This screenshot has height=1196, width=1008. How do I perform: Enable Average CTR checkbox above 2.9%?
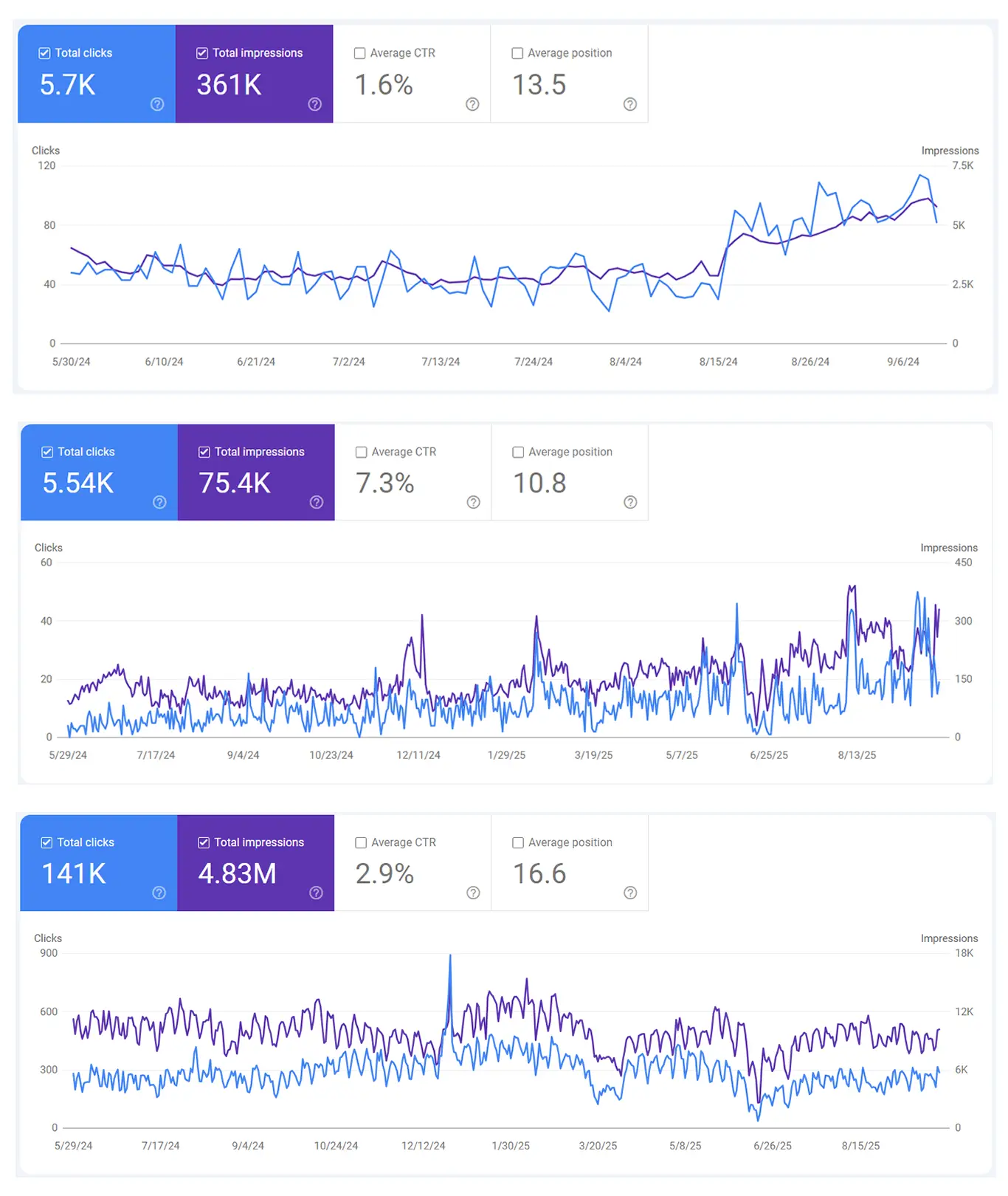click(x=361, y=842)
